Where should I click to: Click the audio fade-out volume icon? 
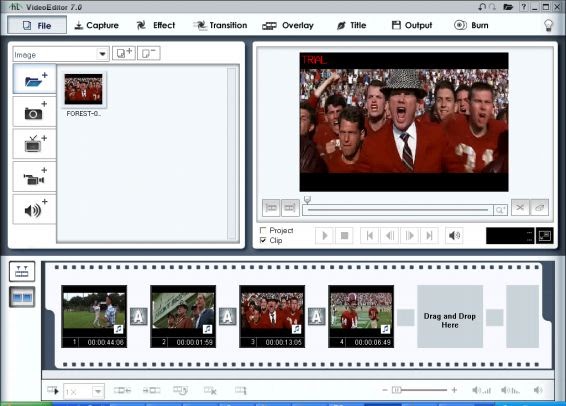click(x=510, y=390)
